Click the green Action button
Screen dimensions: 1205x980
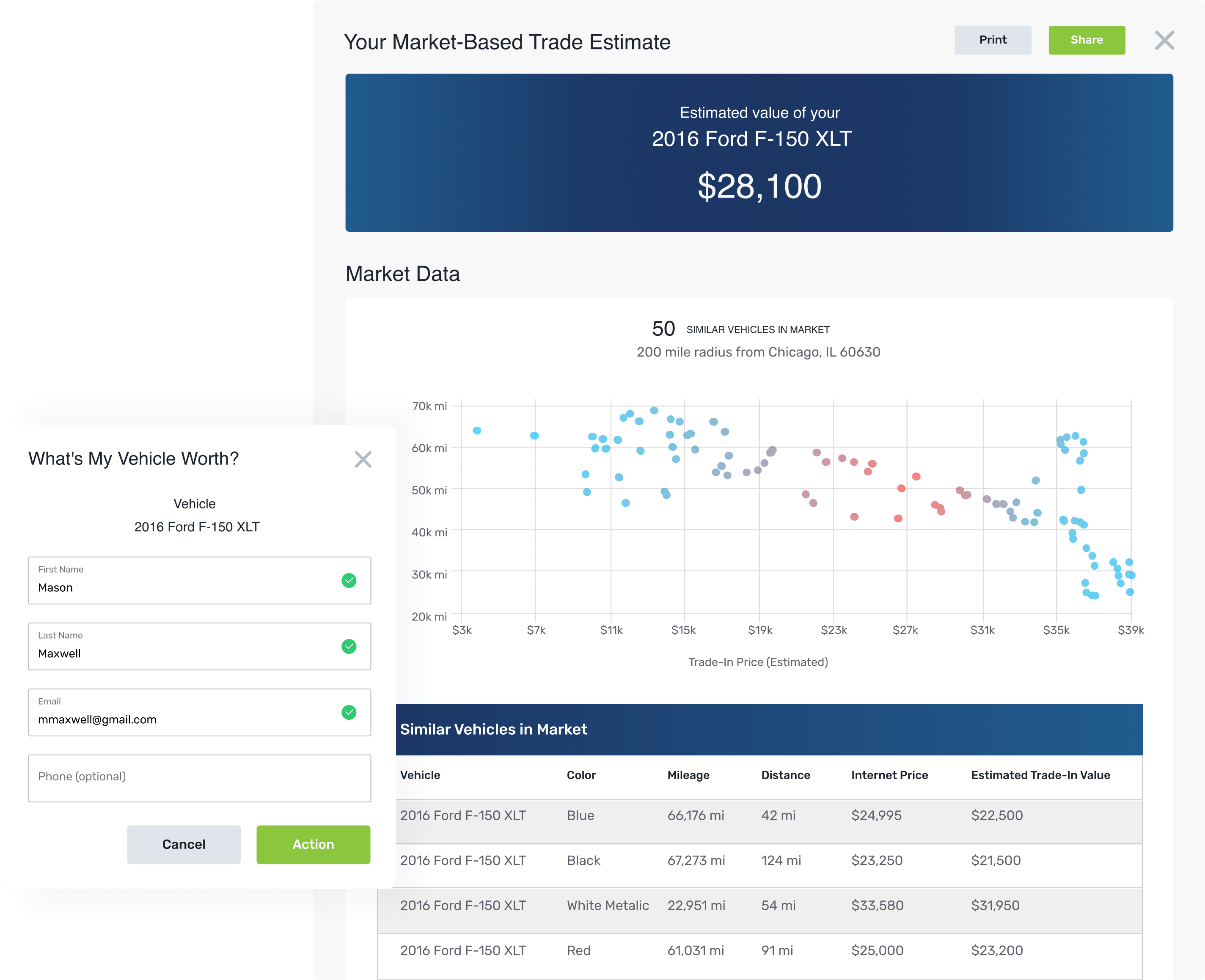click(313, 845)
